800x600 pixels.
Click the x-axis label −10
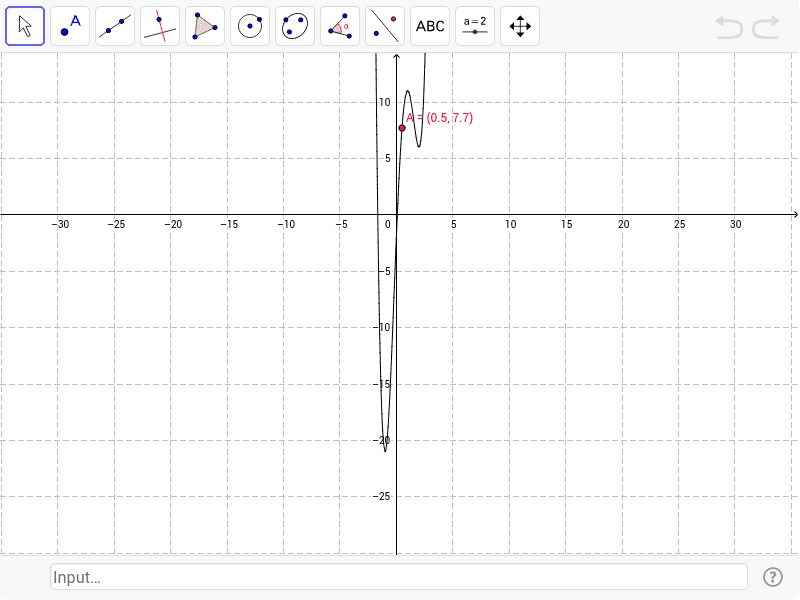[x=286, y=224]
